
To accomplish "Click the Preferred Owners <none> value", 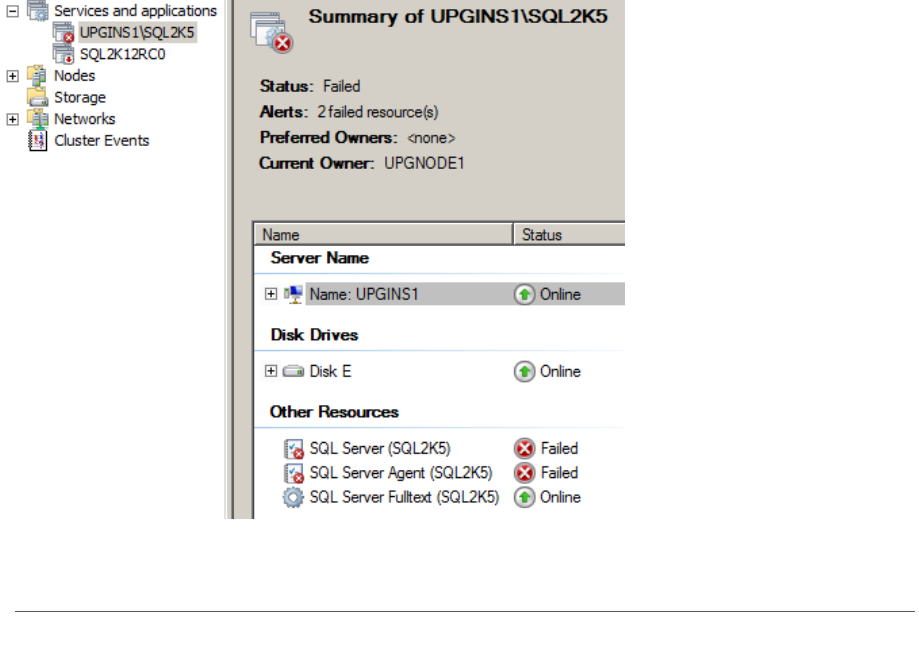I will pyautogui.click(x=431, y=138).
